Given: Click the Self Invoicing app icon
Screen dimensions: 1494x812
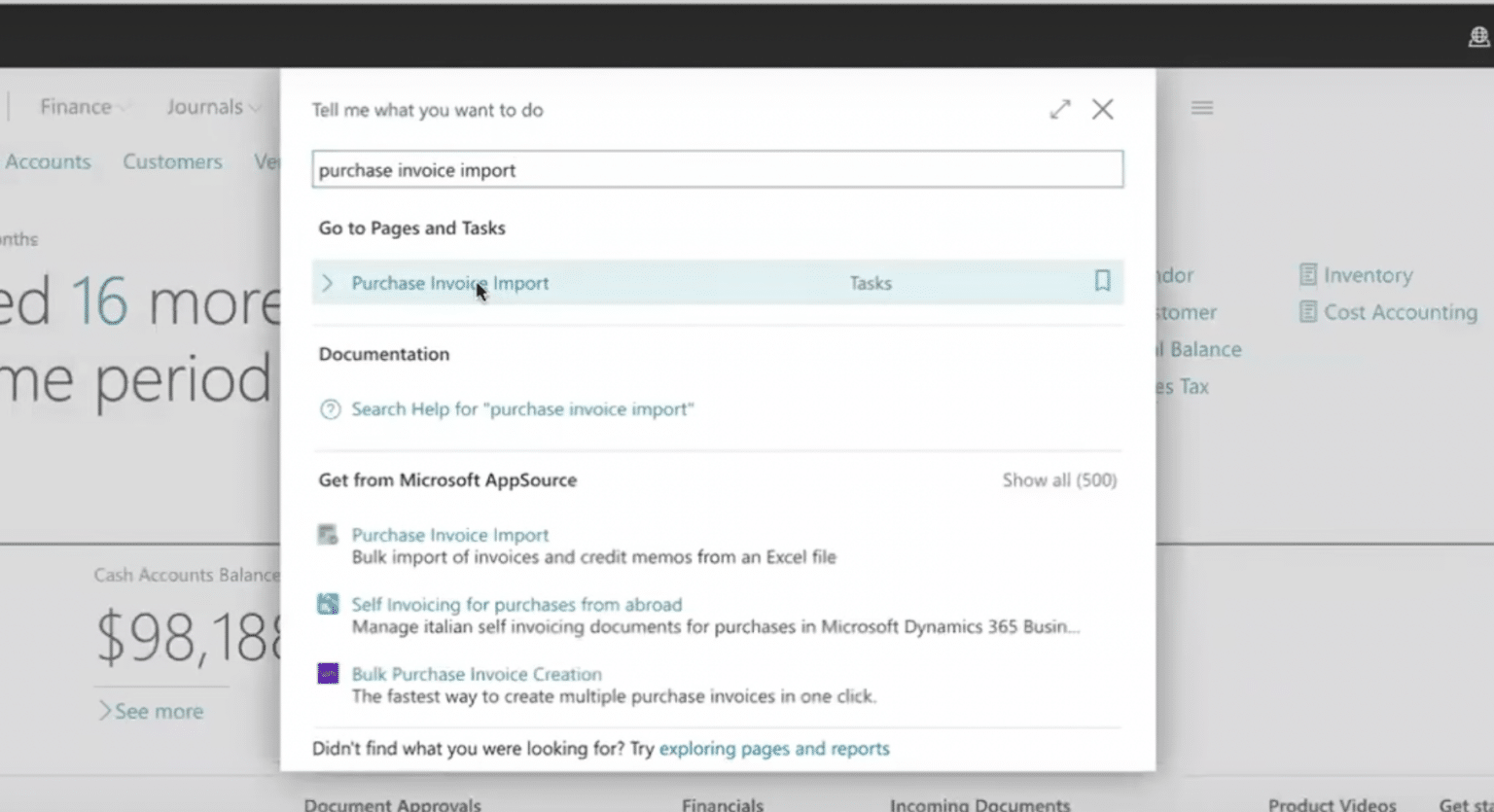Looking at the screenshot, I should click(x=329, y=603).
